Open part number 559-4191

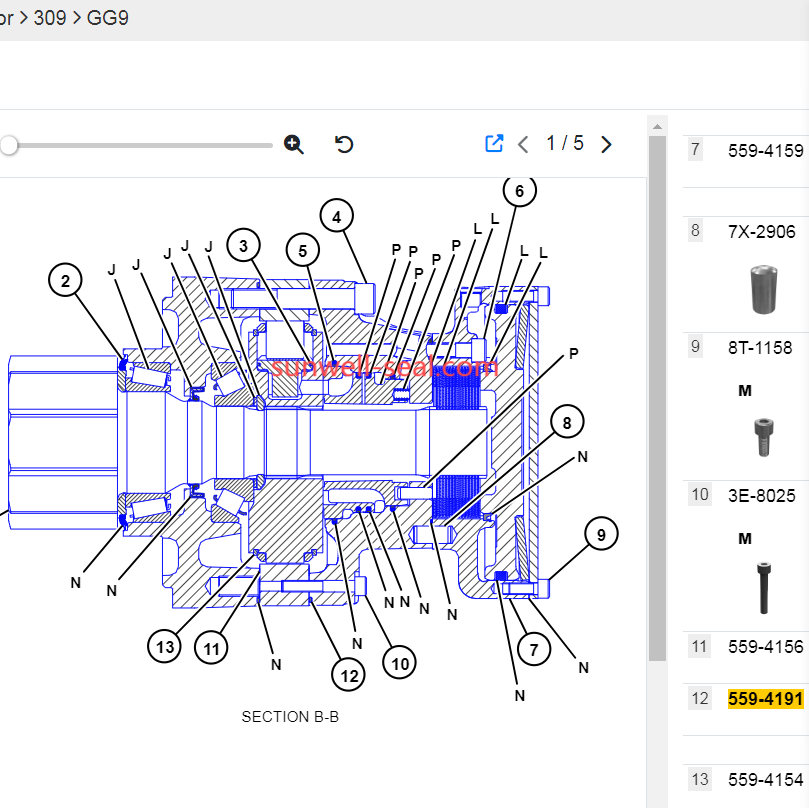click(765, 699)
